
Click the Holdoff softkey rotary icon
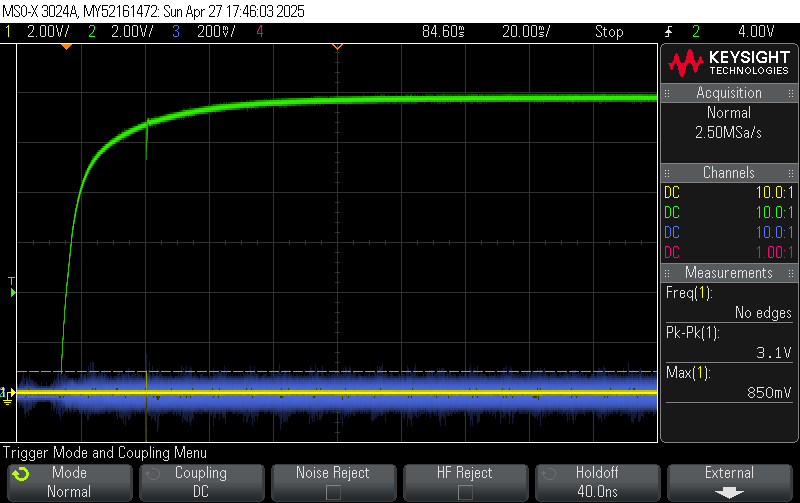tap(548, 474)
